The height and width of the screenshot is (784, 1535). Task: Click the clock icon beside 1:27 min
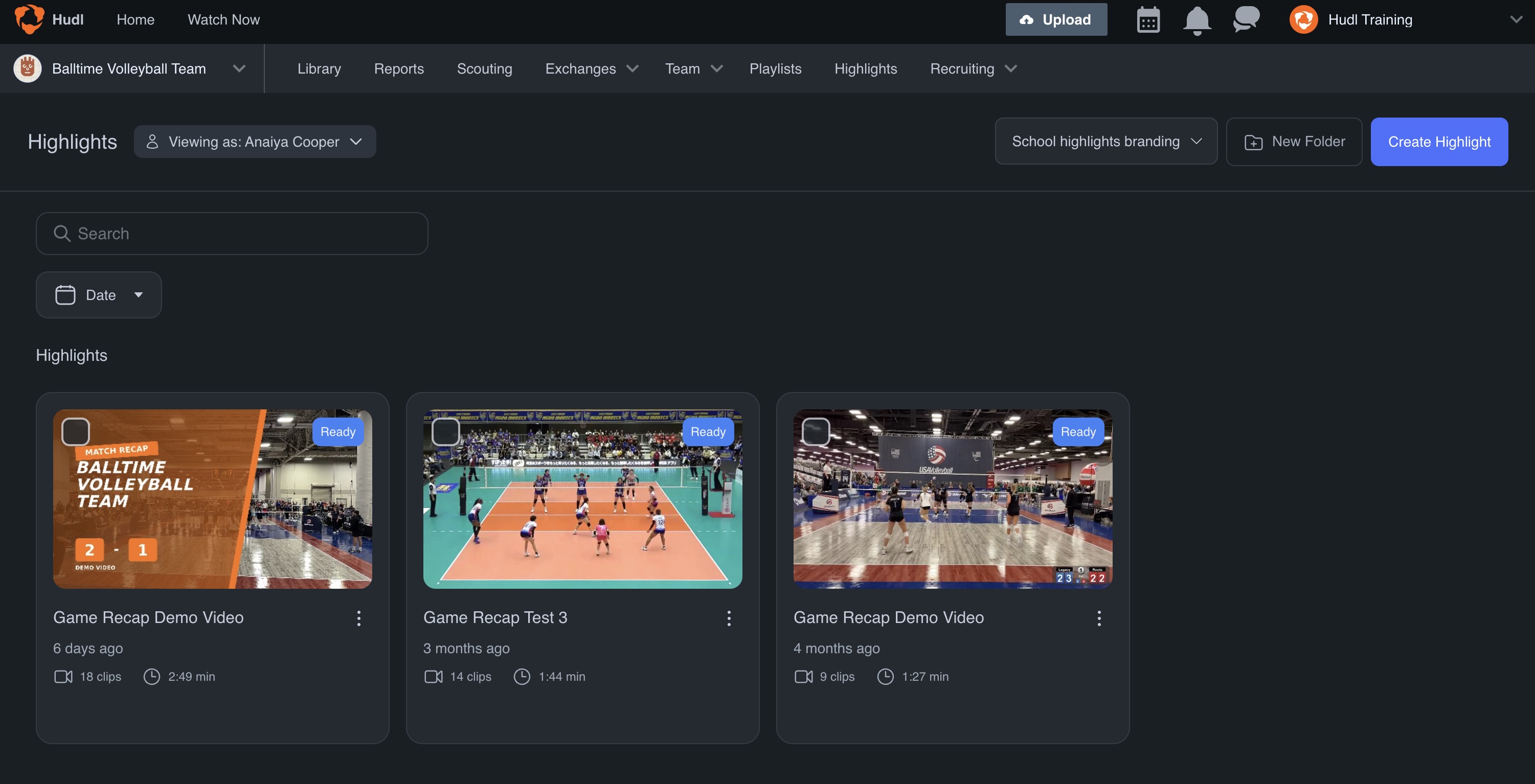coord(886,677)
